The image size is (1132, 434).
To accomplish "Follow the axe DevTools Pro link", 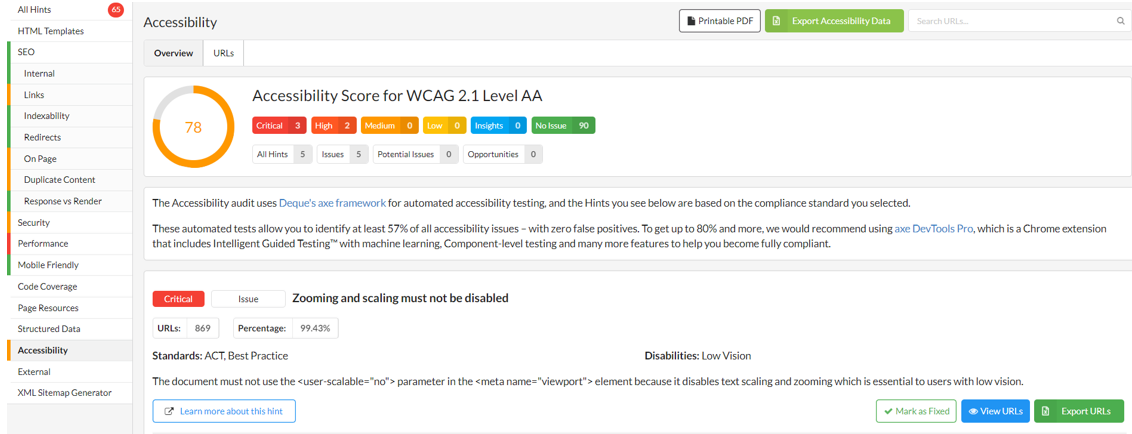I will pyautogui.click(x=933, y=229).
